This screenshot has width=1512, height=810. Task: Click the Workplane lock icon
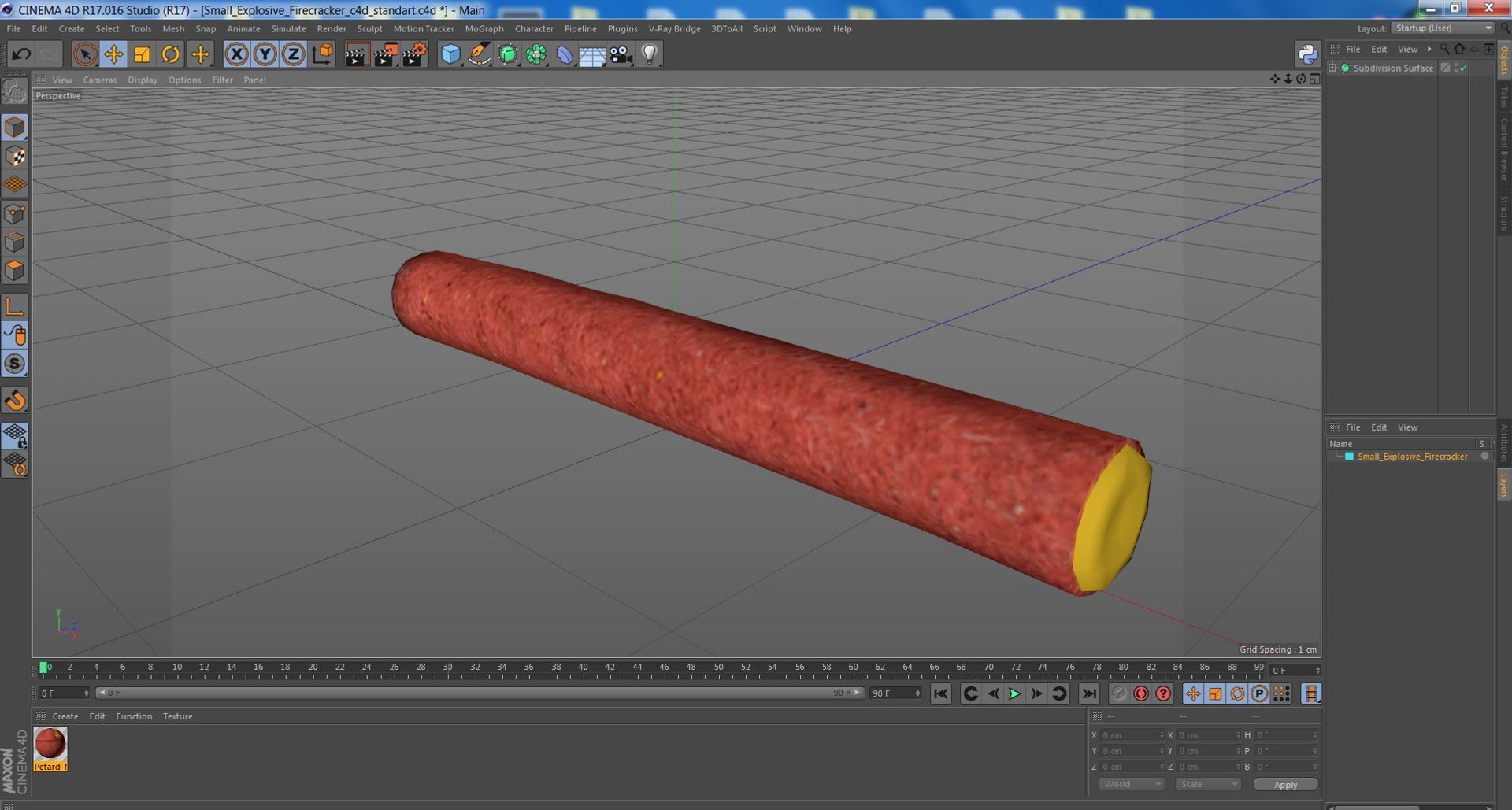point(15,435)
